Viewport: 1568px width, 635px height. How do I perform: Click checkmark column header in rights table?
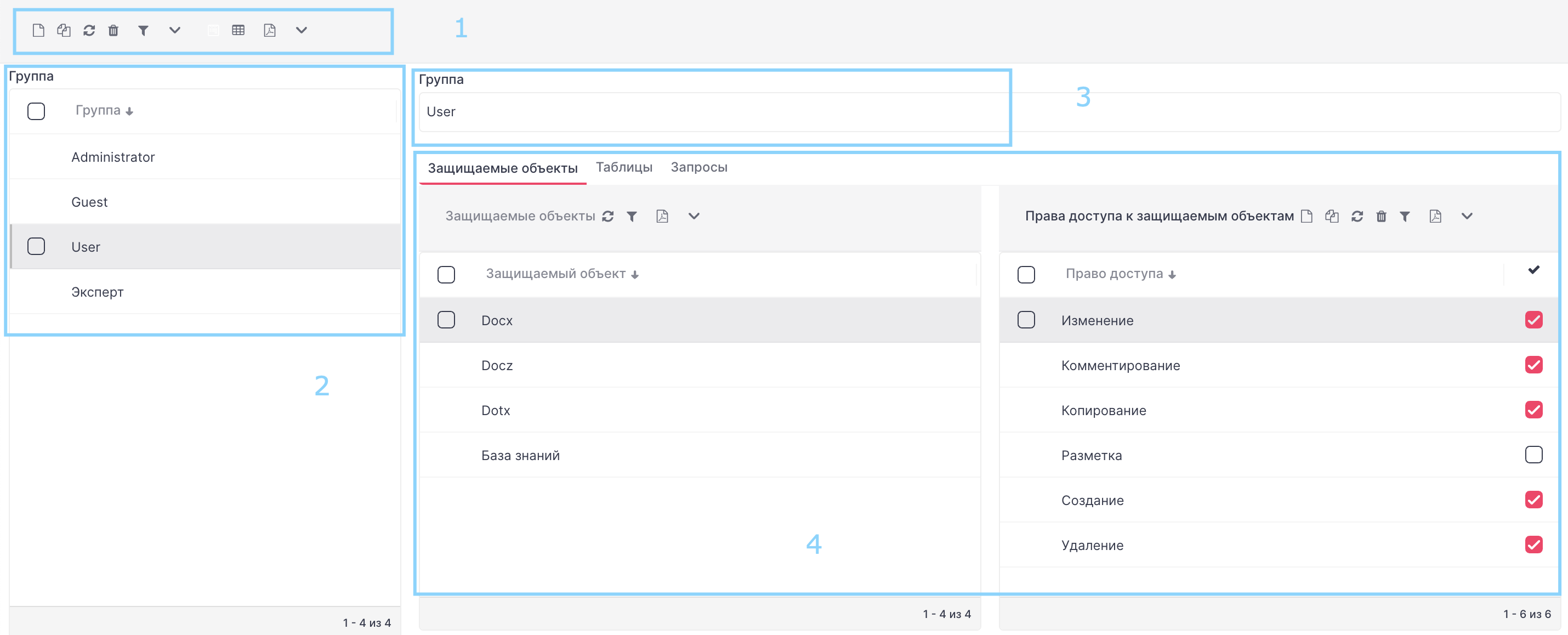point(1533,270)
